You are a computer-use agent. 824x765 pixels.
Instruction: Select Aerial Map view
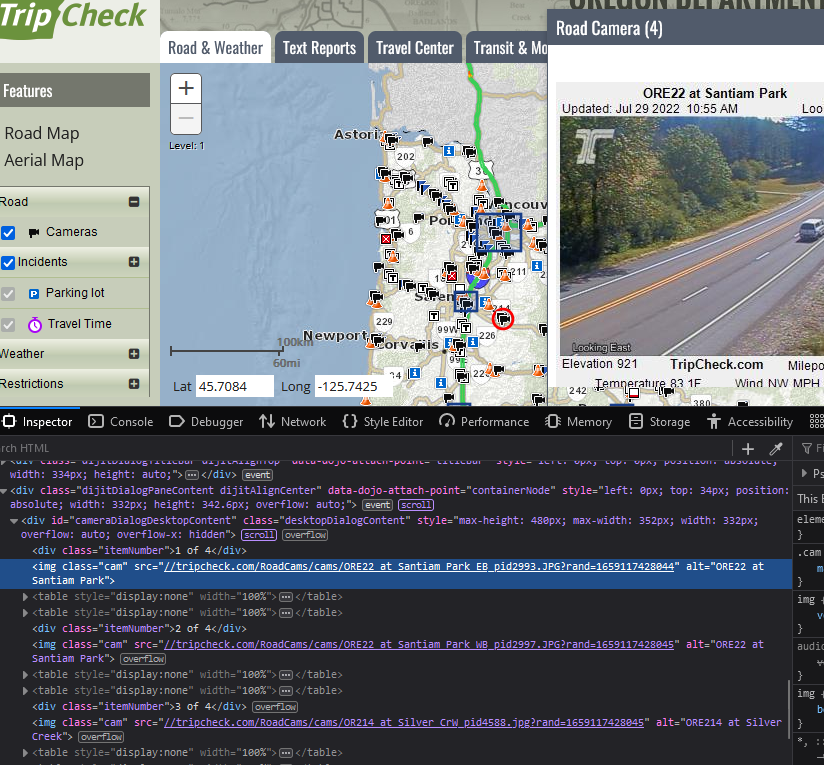click(x=44, y=160)
